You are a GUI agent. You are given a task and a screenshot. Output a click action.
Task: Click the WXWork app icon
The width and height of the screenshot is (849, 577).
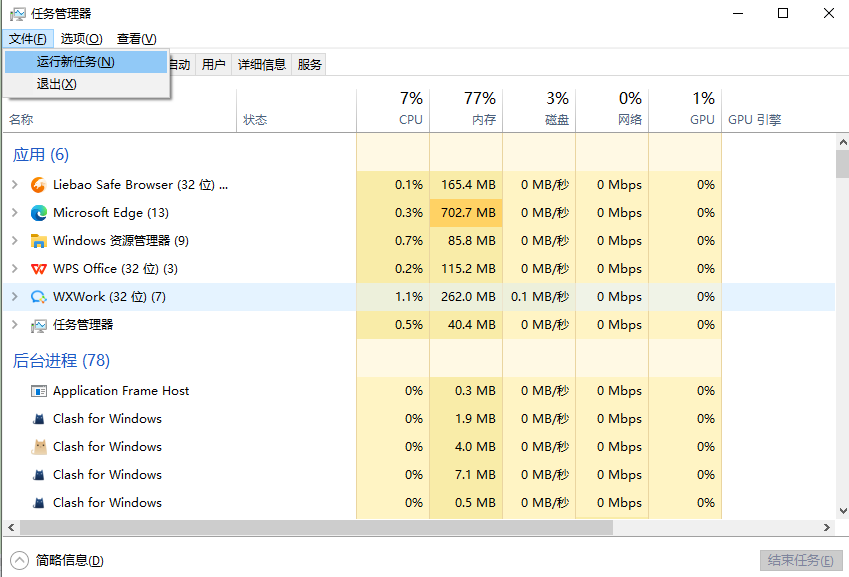coord(39,297)
